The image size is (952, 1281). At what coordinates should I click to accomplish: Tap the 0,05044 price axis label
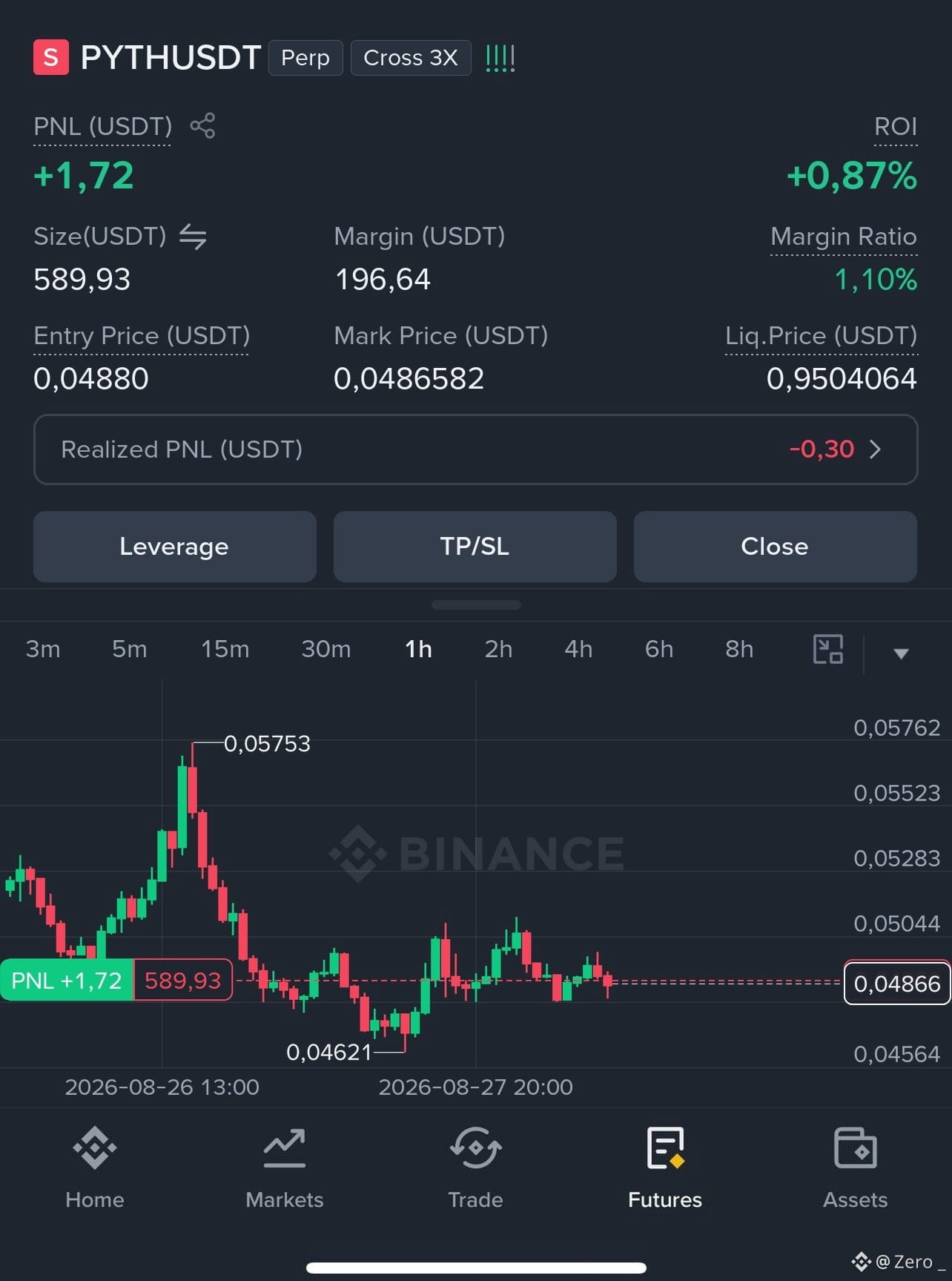(897, 923)
